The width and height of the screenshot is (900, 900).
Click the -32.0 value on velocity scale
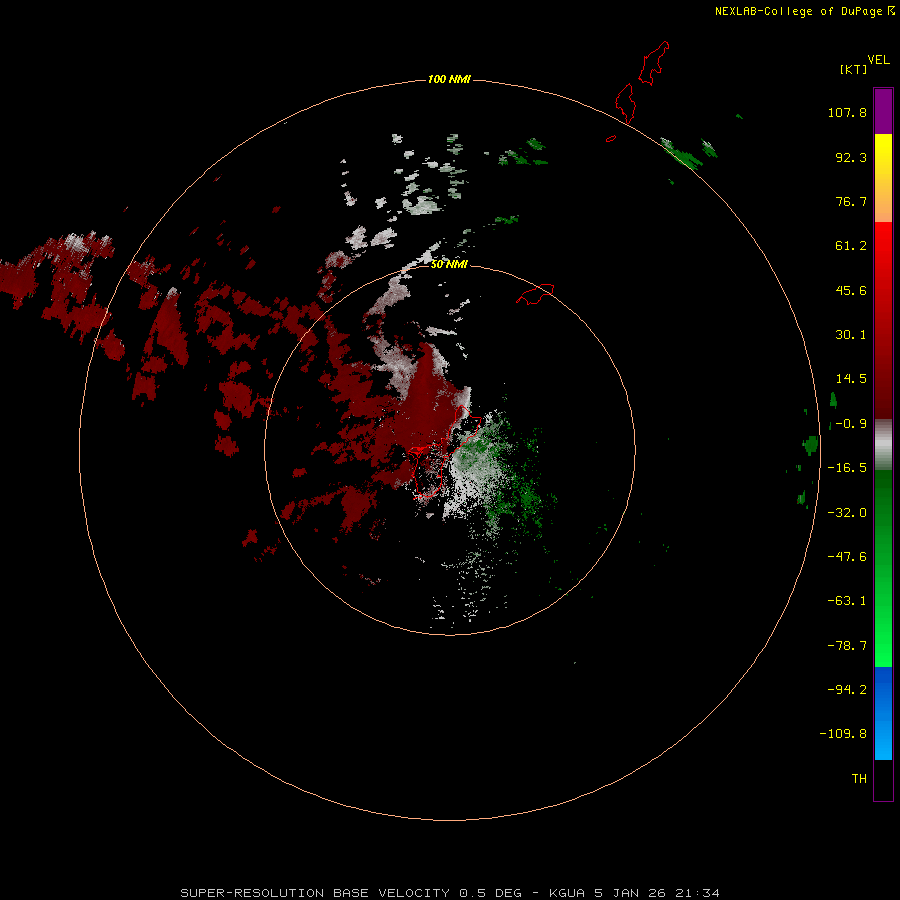[x=847, y=513]
